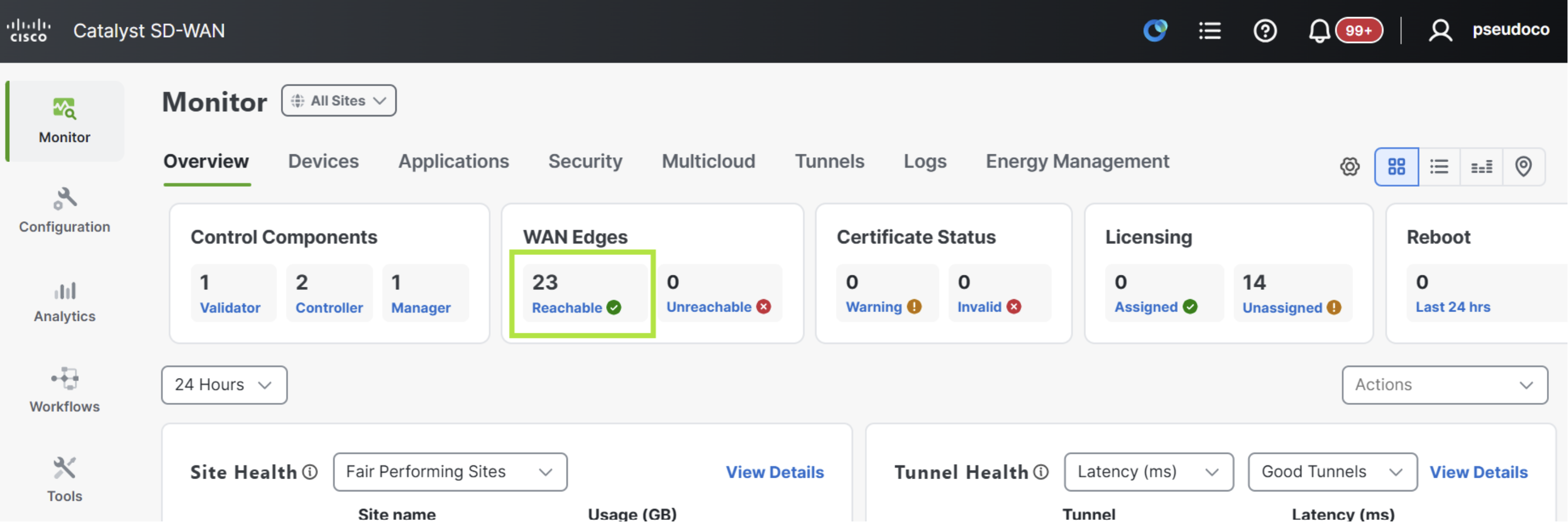This screenshot has height=523, width=1568.
Task: Open the Fair Performing Sites dropdown
Action: (x=450, y=472)
